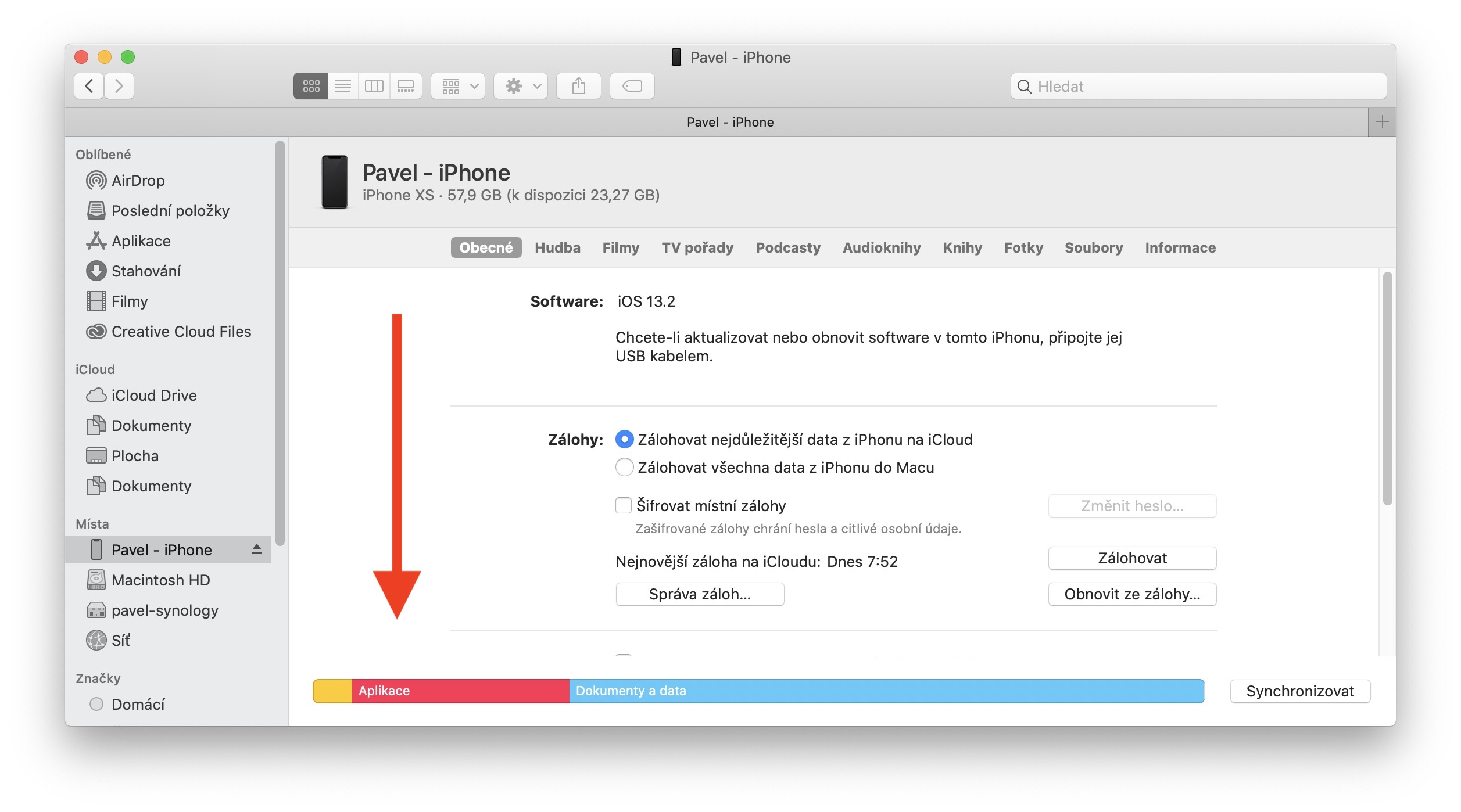1461x812 pixels.
Task: Switch to icon view in toolbar
Action: 311,86
